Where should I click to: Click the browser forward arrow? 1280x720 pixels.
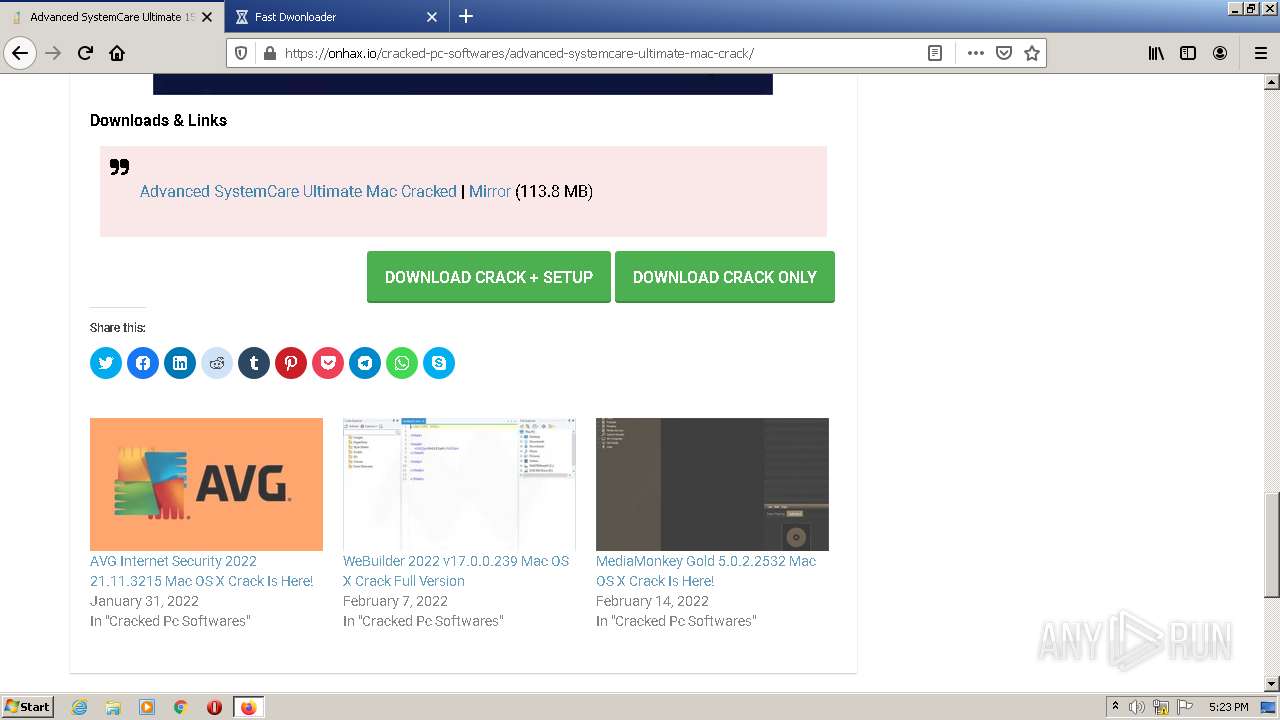(53, 53)
